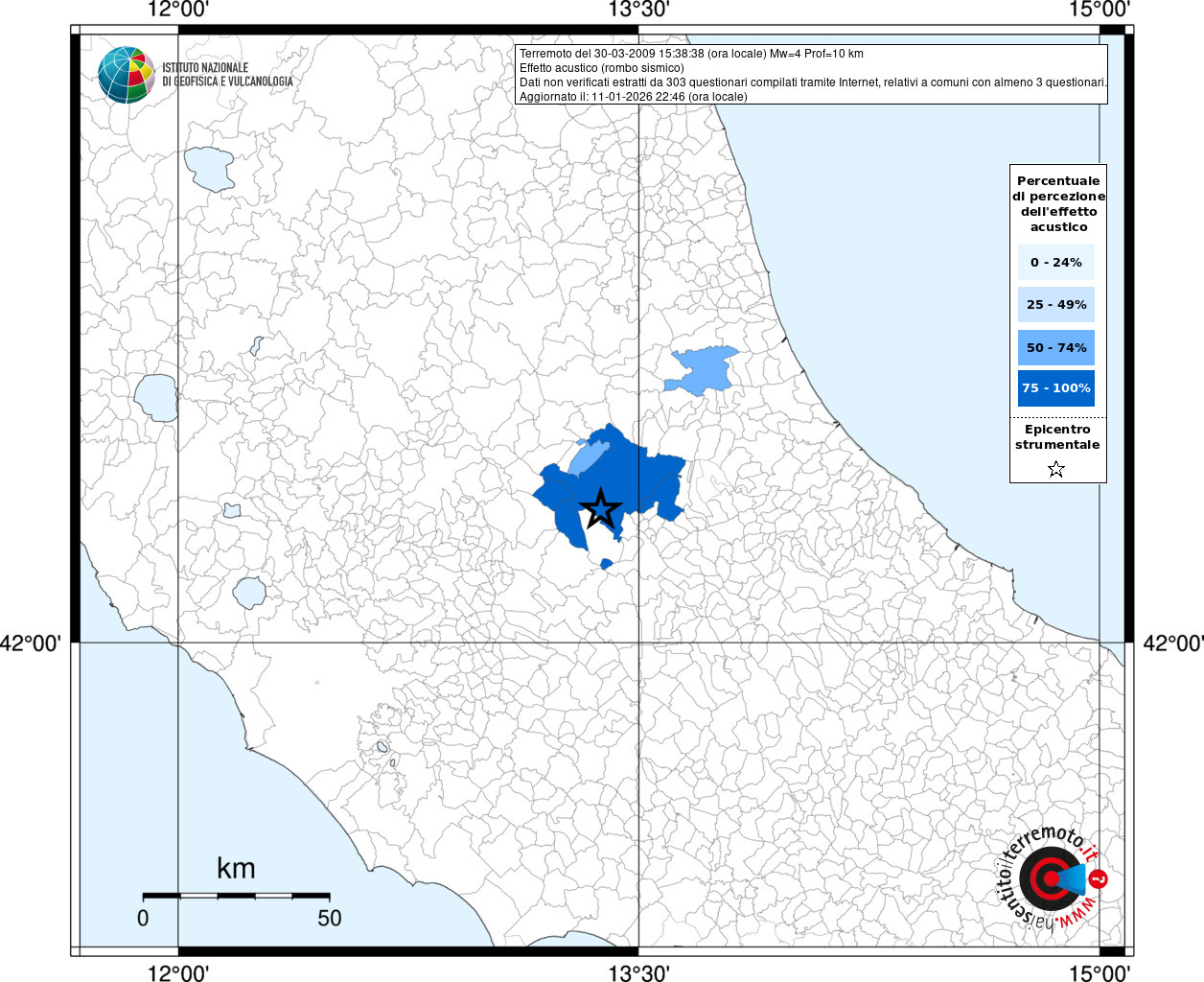Image resolution: width=1204 pixels, height=982 pixels.
Task: Click the 'km' scale bar label
Action: point(236,868)
